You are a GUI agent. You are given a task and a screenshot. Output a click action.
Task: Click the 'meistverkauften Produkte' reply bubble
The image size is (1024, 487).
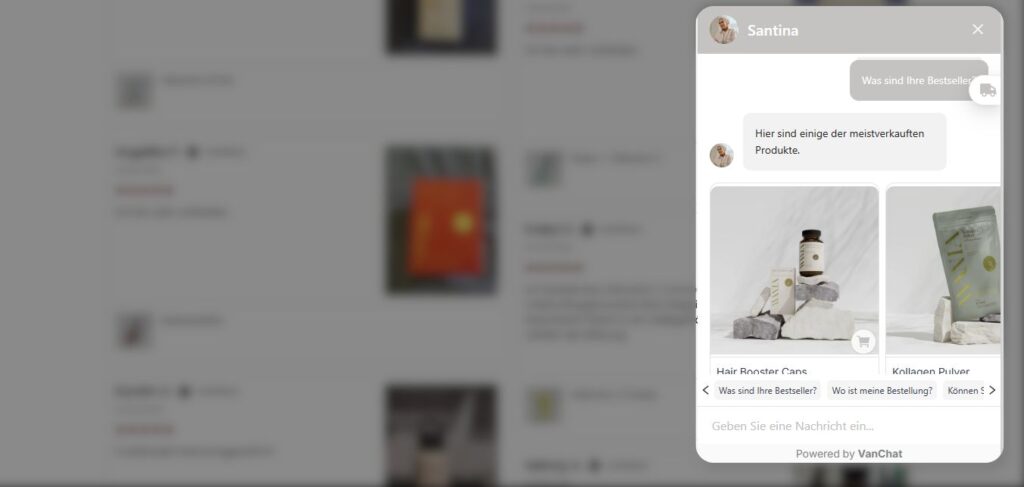(844, 142)
